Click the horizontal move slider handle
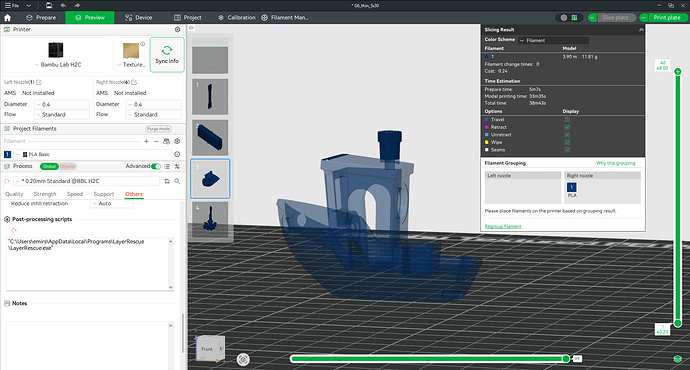This screenshot has width=690, height=370. pos(566,359)
